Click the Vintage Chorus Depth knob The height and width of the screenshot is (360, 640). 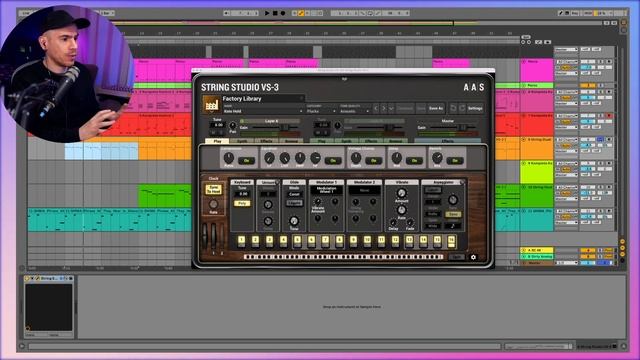(356, 158)
